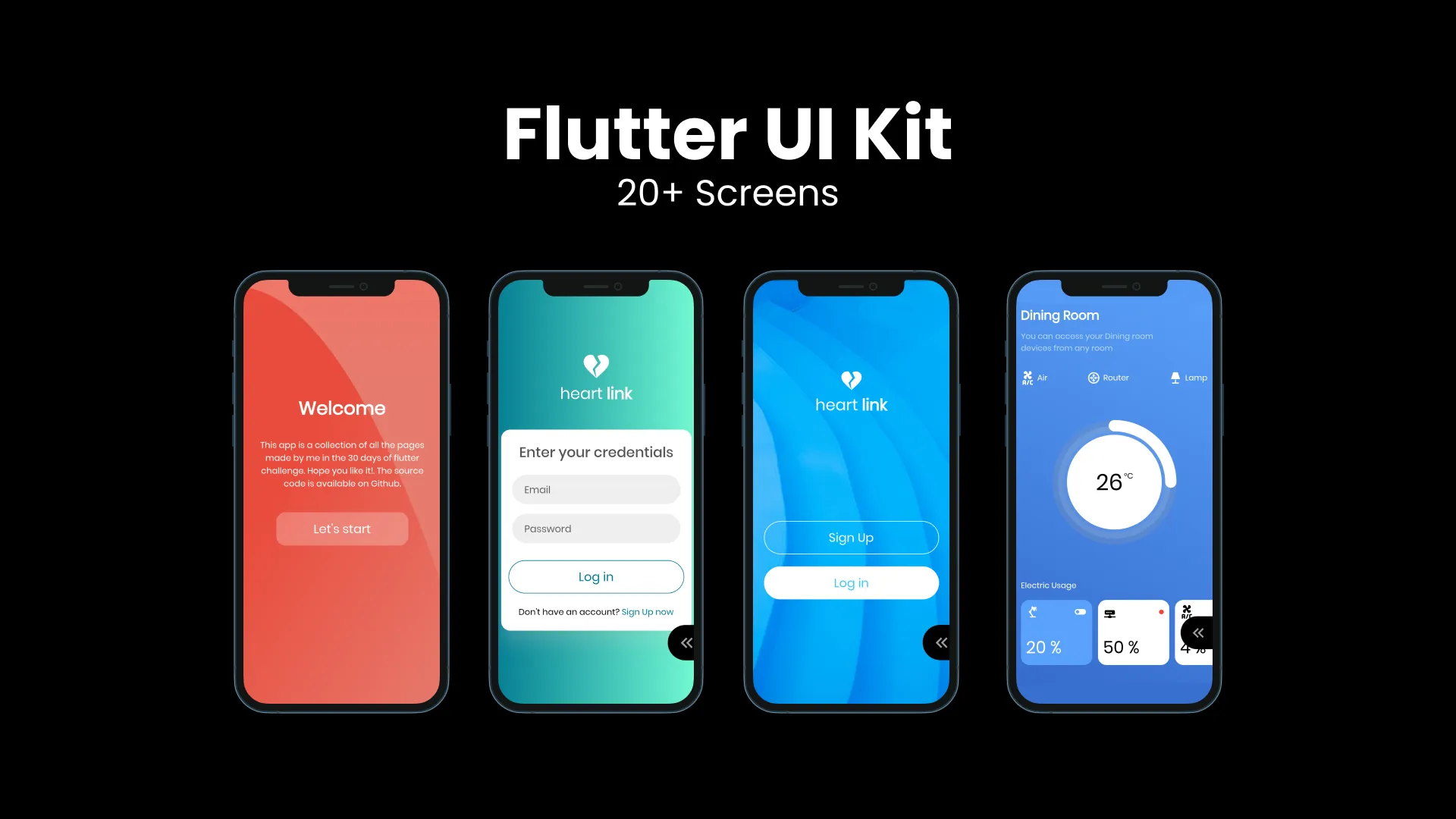Click the Let's start button
This screenshot has width=1456, height=819.
tap(341, 528)
